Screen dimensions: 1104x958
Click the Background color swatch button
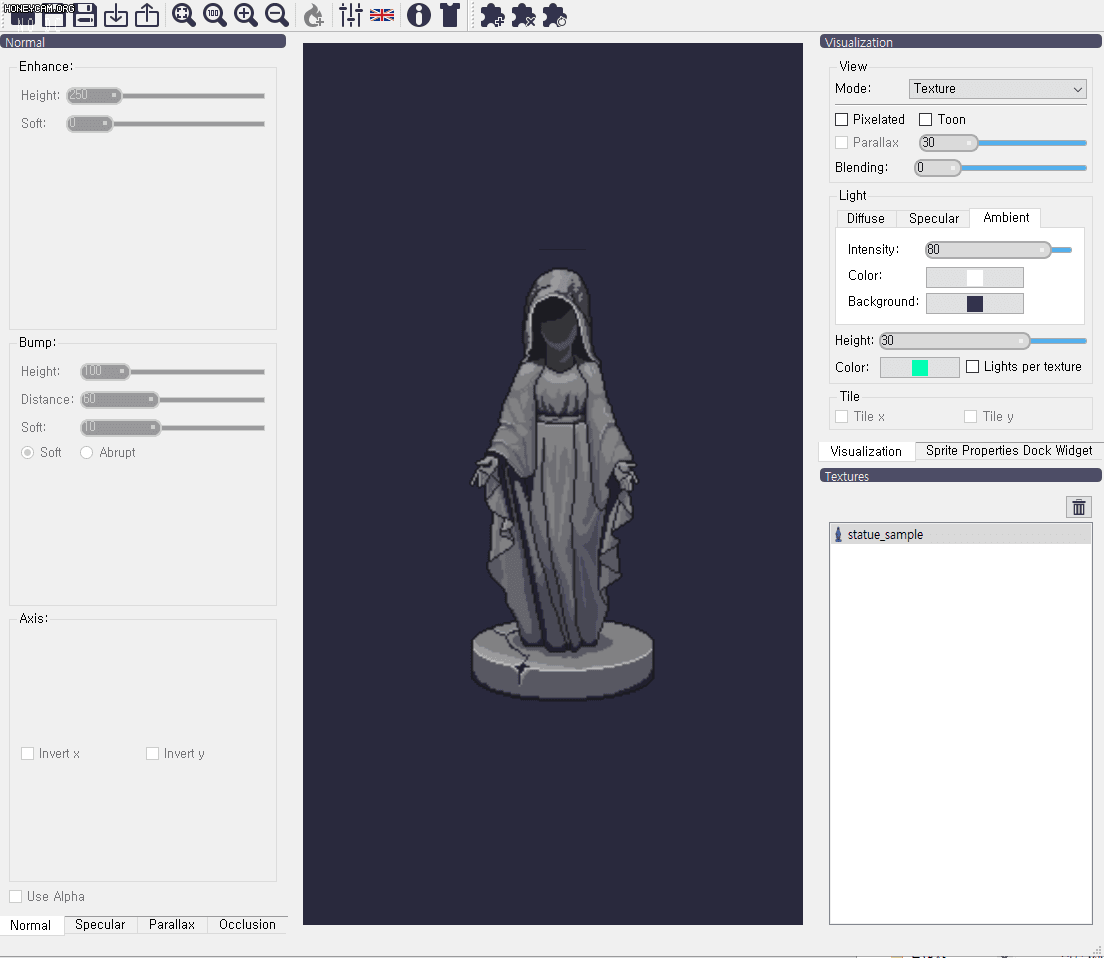(974, 303)
